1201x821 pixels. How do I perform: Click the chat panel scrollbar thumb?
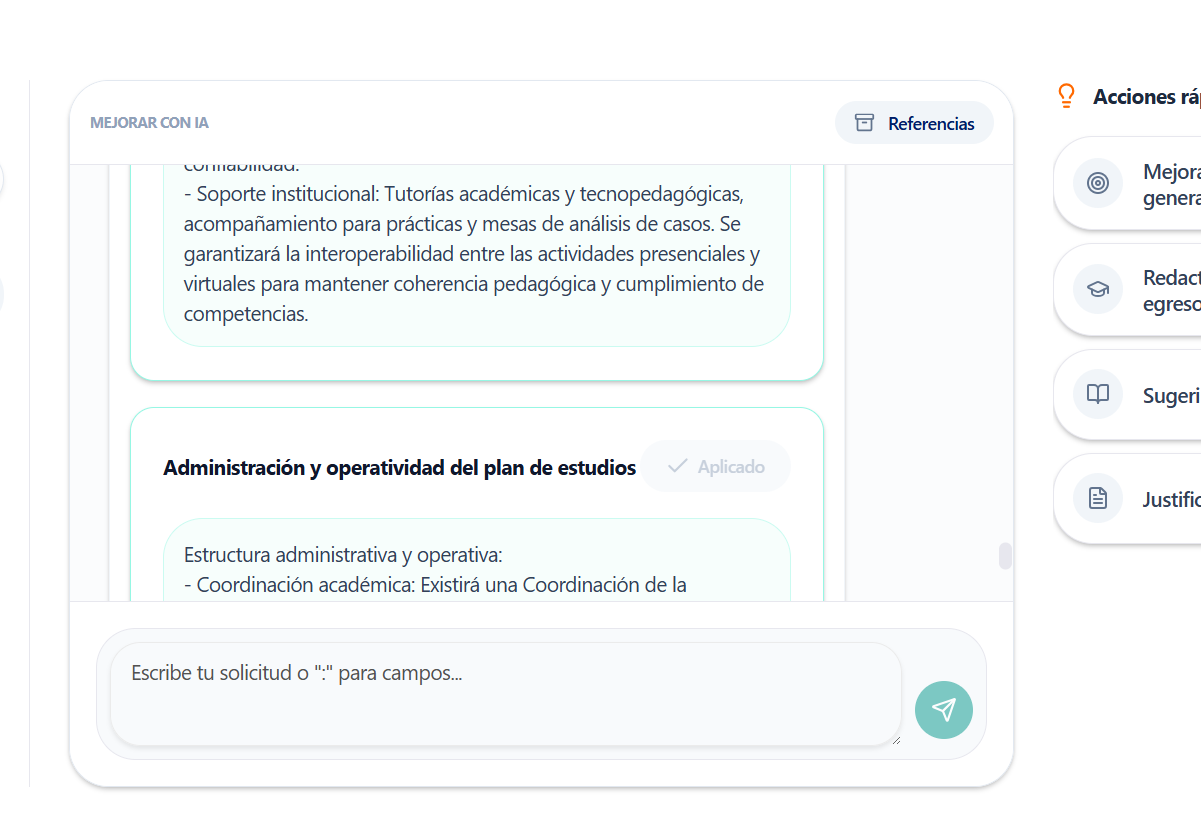[x=1005, y=556]
